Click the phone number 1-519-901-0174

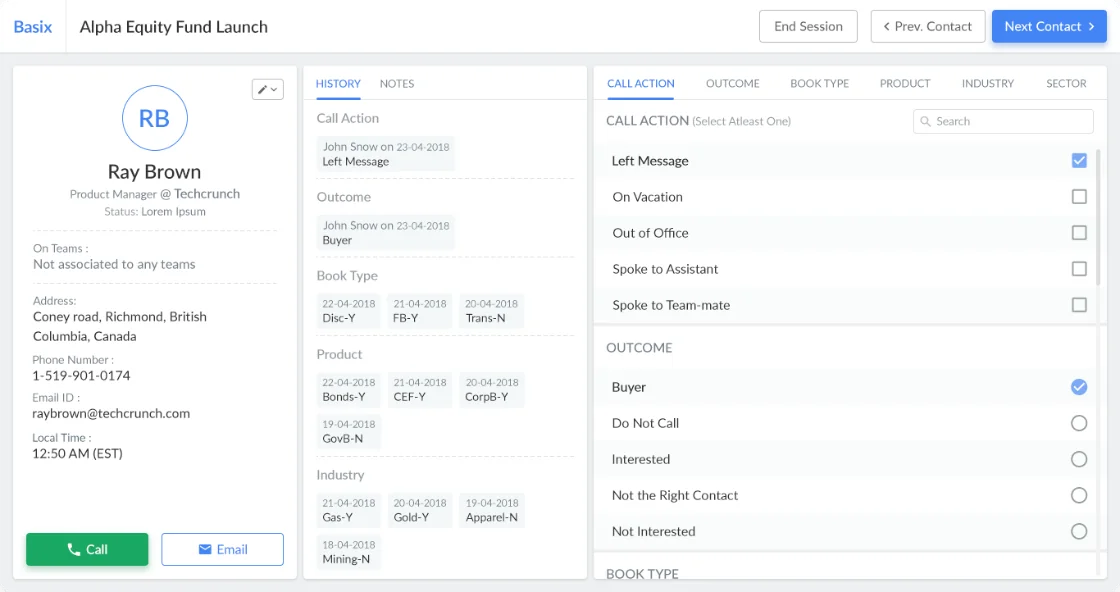tap(81, 376)
